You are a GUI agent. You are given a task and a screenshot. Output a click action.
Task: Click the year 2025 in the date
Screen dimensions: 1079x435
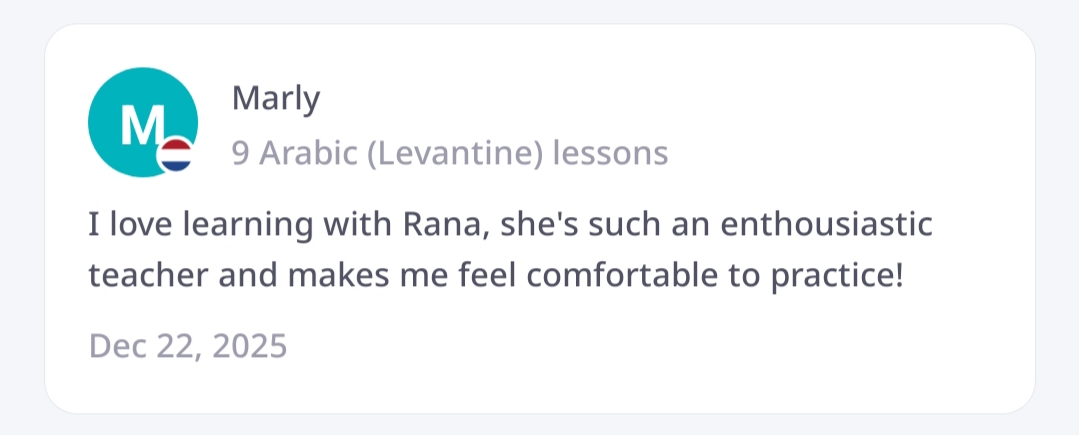click(250, 345)
